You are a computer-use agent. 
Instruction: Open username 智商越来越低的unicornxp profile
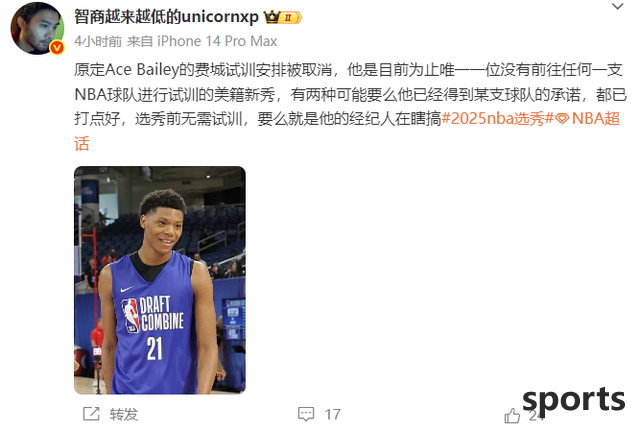[166, 17]
